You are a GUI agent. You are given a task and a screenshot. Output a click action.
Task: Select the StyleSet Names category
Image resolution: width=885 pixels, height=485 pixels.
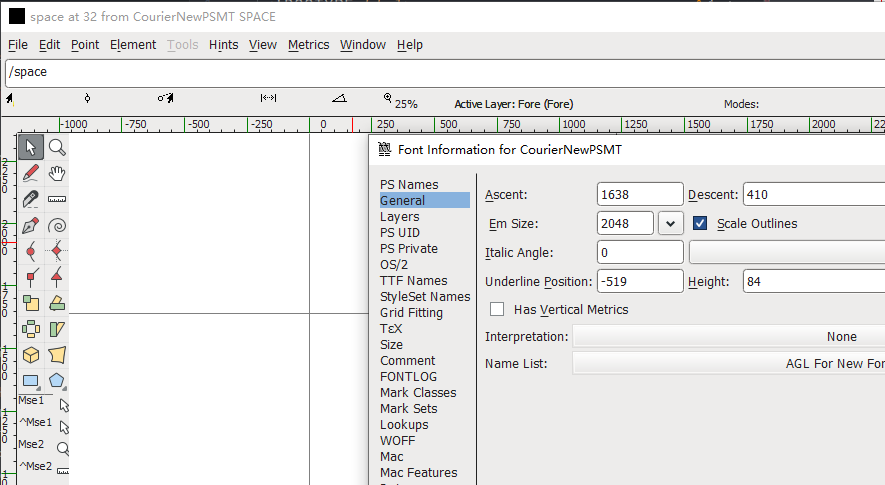tap(424, 296)
